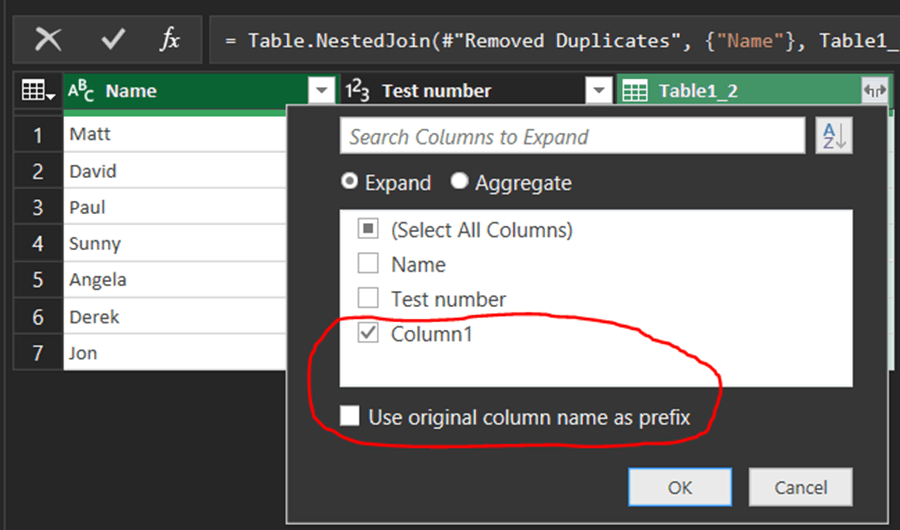Focus the Search Columns to Expand field
The image size is (900, 530).
572,136
